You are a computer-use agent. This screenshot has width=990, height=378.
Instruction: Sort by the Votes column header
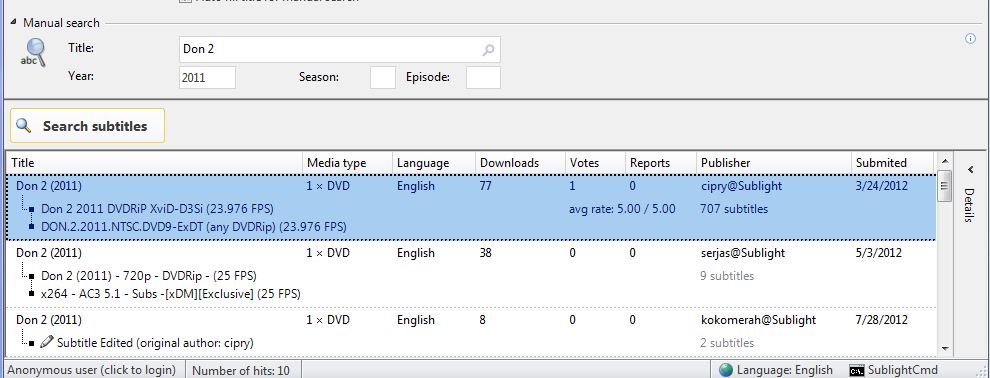595,163
